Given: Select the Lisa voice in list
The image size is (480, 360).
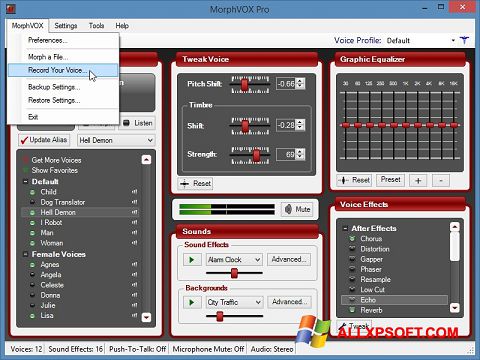Looking at the screenshot, I should (x=80, y=315).
